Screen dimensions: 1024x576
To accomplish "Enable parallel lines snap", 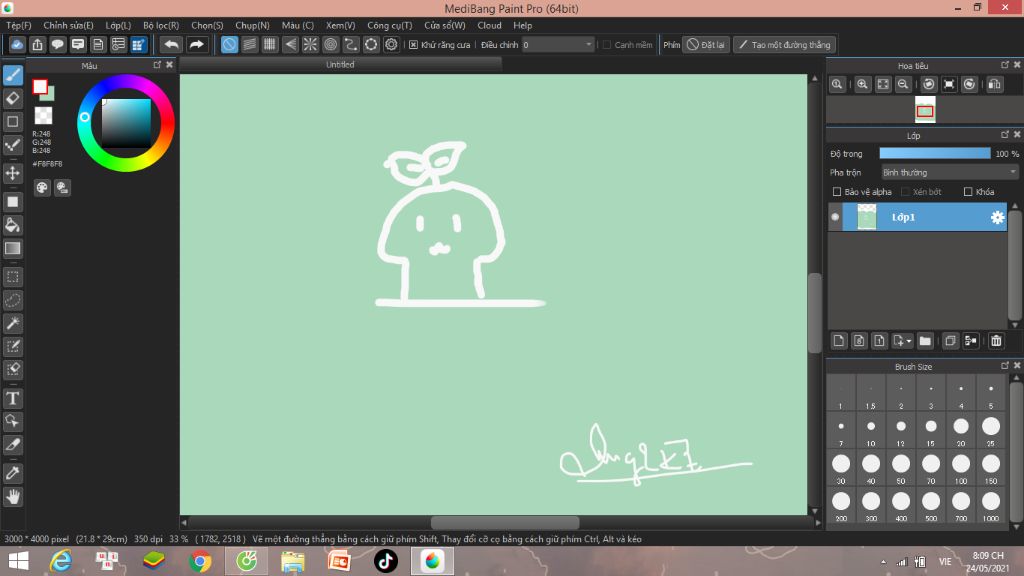I will click(x=249, y=44).
